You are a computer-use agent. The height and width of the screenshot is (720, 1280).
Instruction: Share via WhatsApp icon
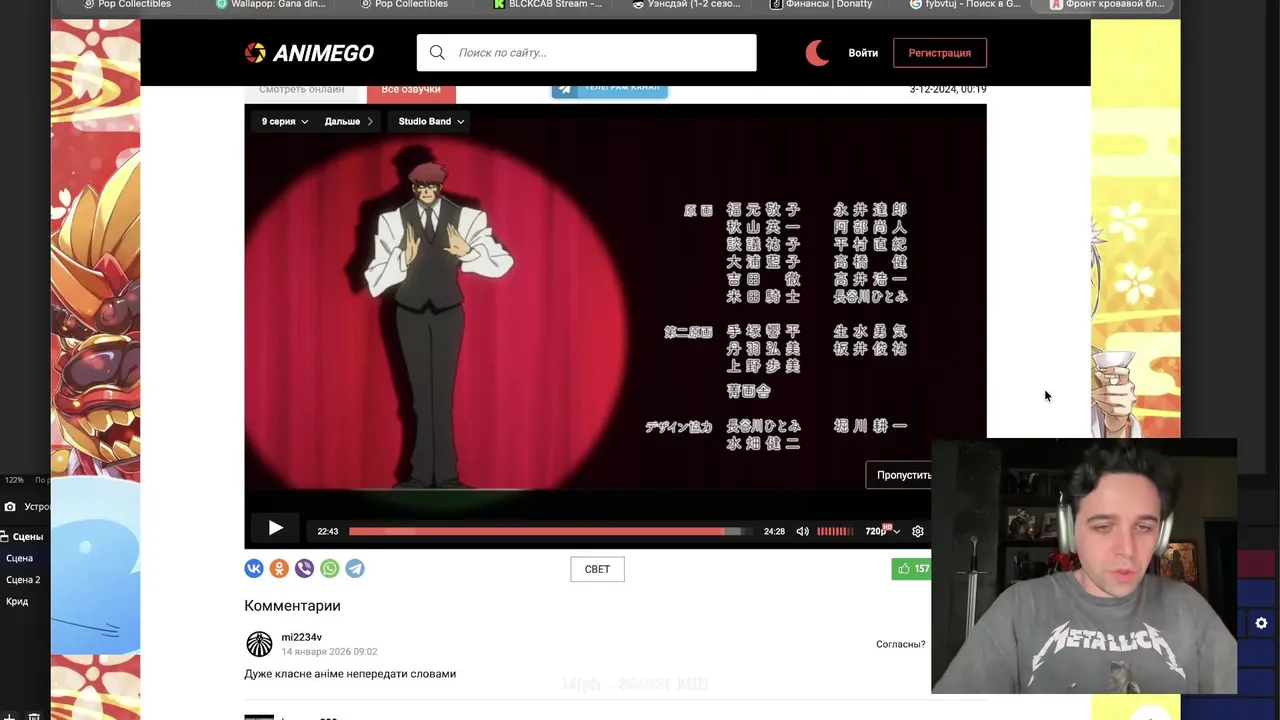(x=329, y=568)
